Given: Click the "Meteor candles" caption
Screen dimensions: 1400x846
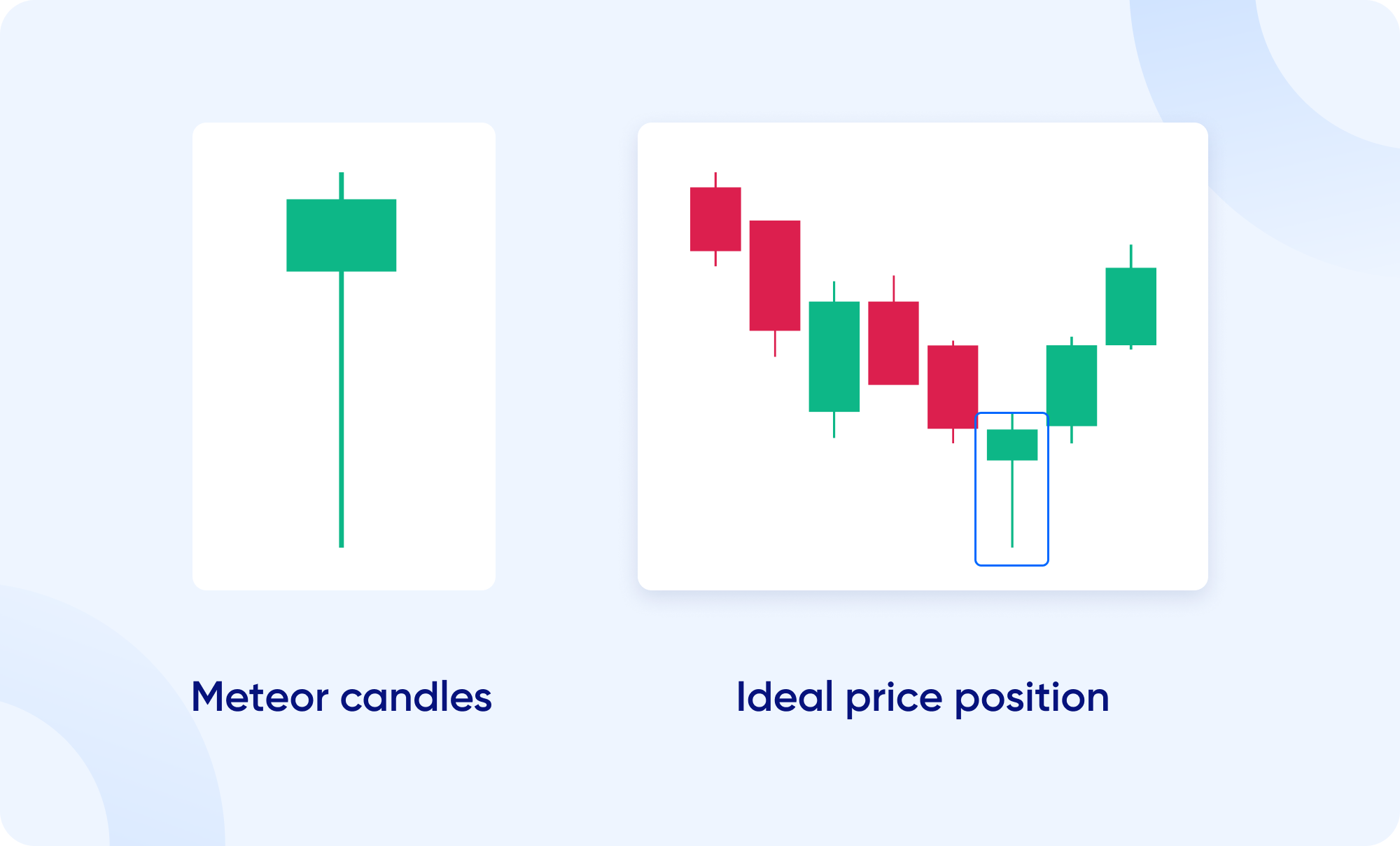Looking at the screenshot, I should click(x=342, y=697).
